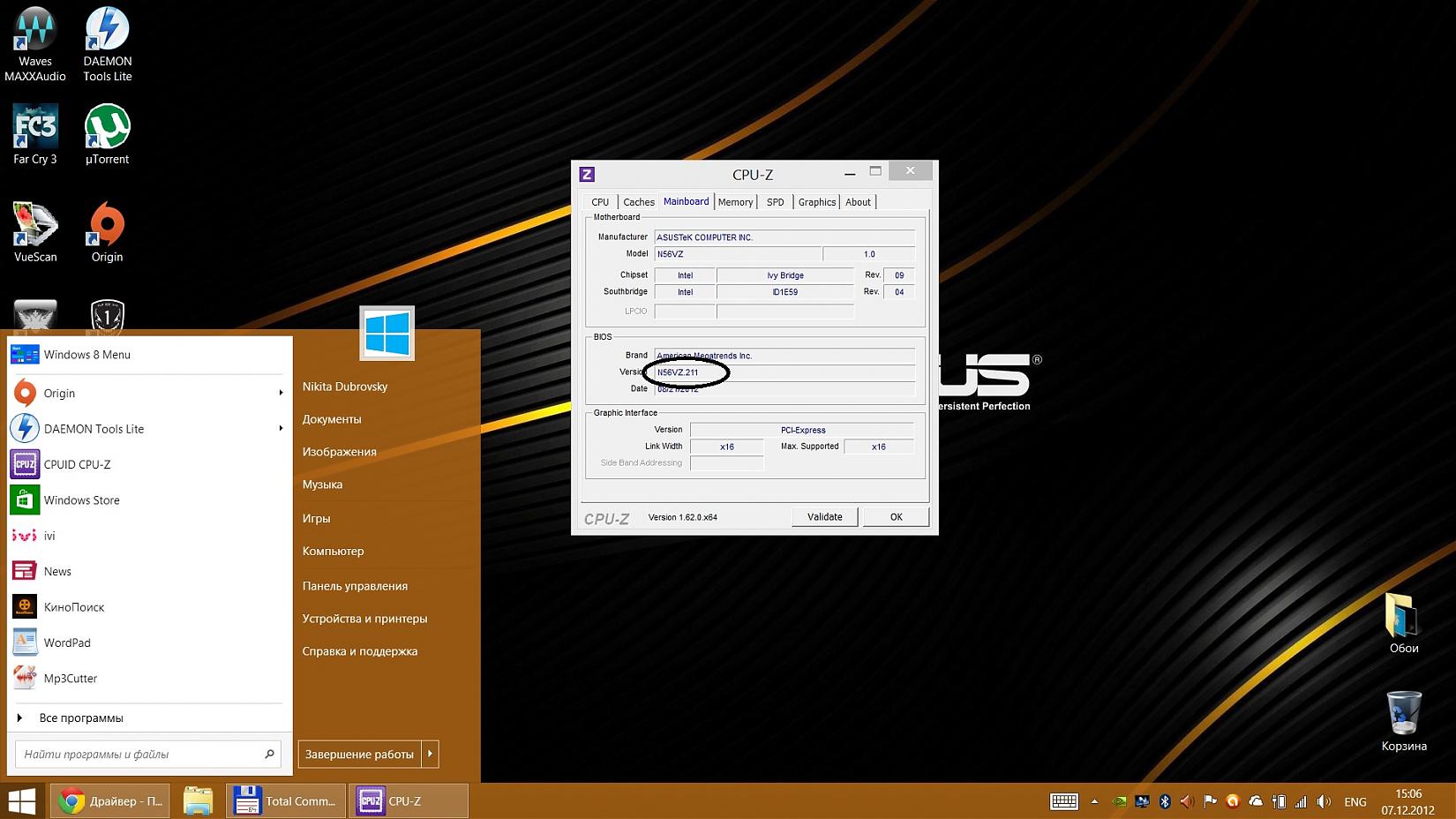Viewport: 1456px width, 819px height.
Task: Open the shutdown options arrow
Action: point(431,754)
